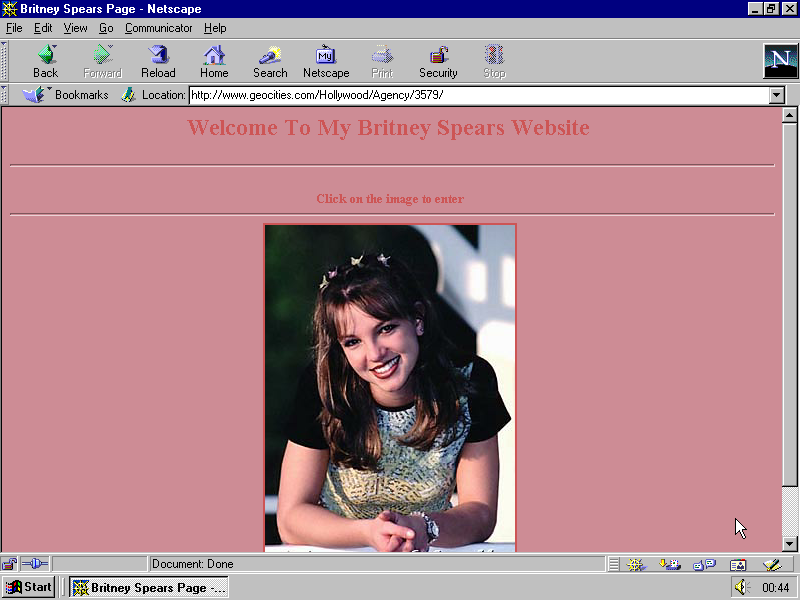
Task: Print the current page
Action: (x=382, y=61)
